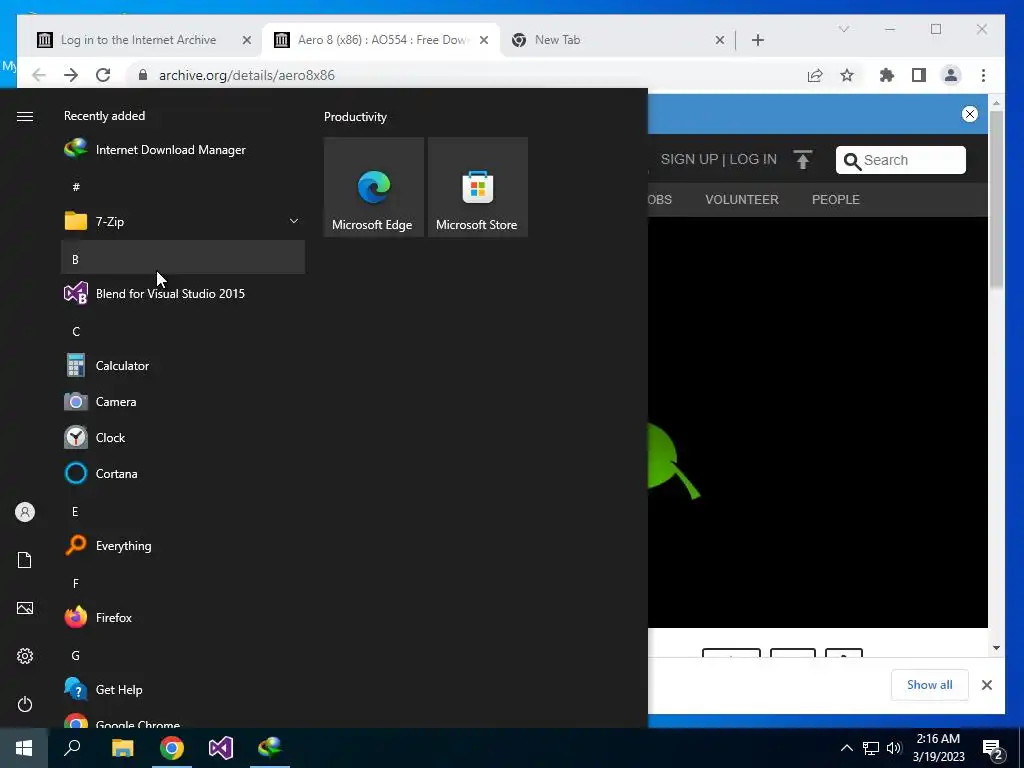1024x768 pixels.
Task: Open Chrome extensions puzzle icon
Action: (886, 75)
